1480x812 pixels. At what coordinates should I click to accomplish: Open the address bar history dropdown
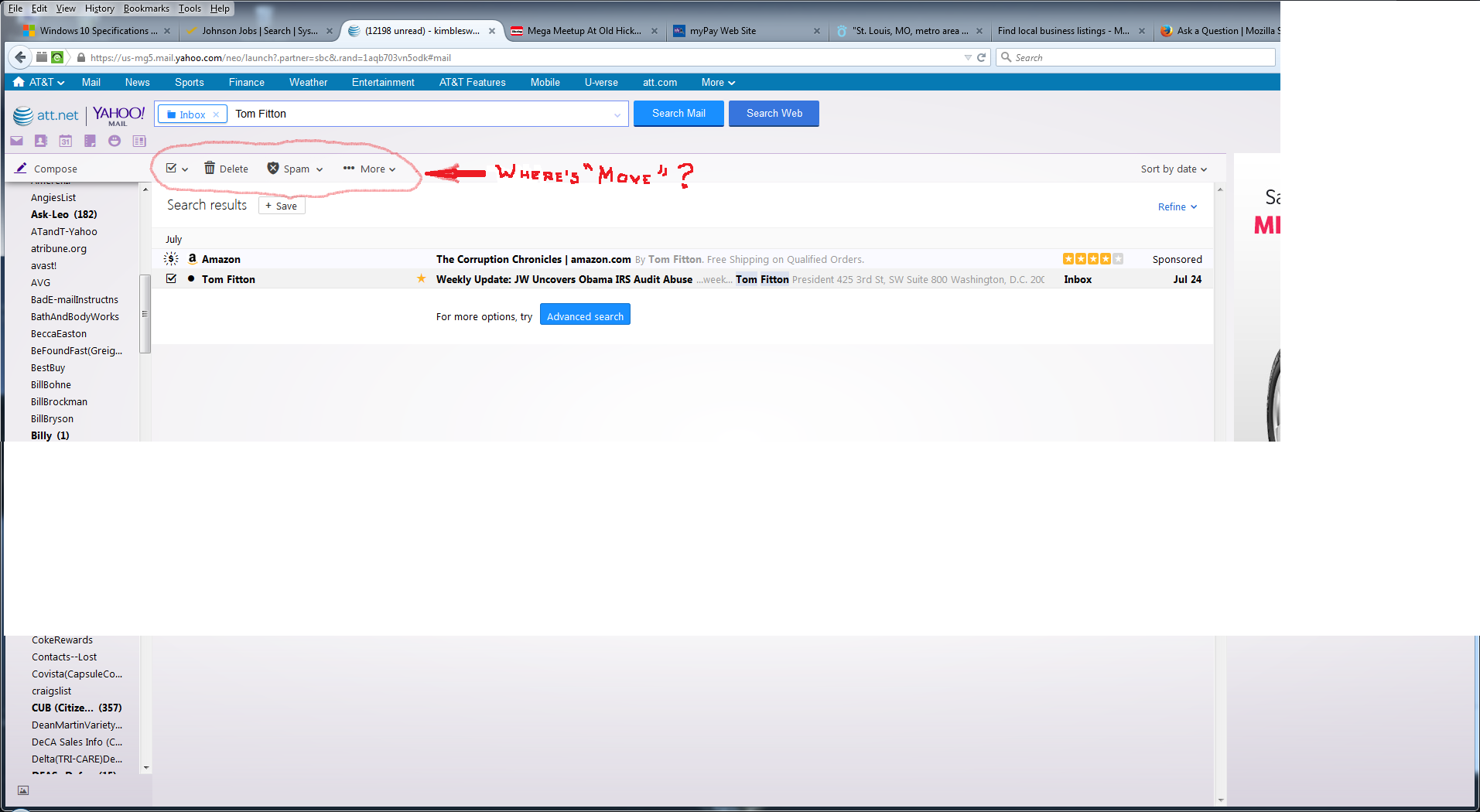click(967, 57)
